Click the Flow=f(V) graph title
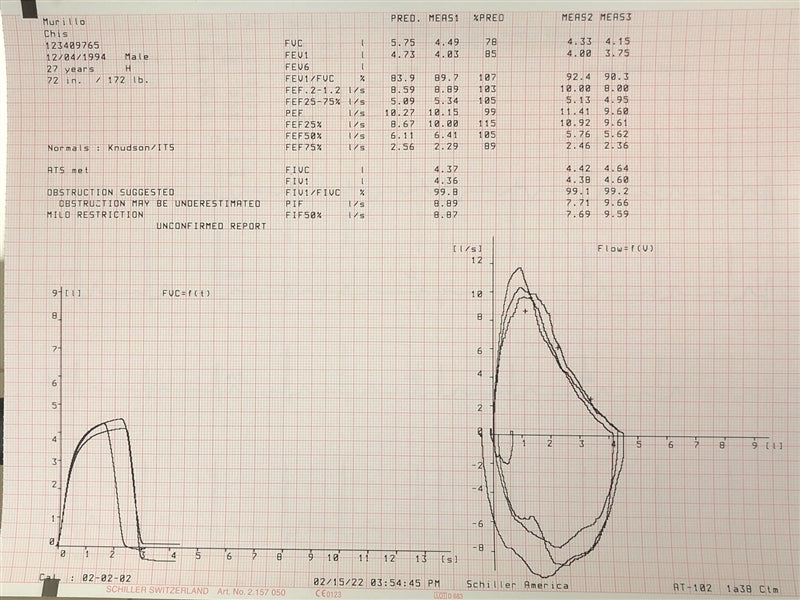800x600 pixels. tap(626, 247)
